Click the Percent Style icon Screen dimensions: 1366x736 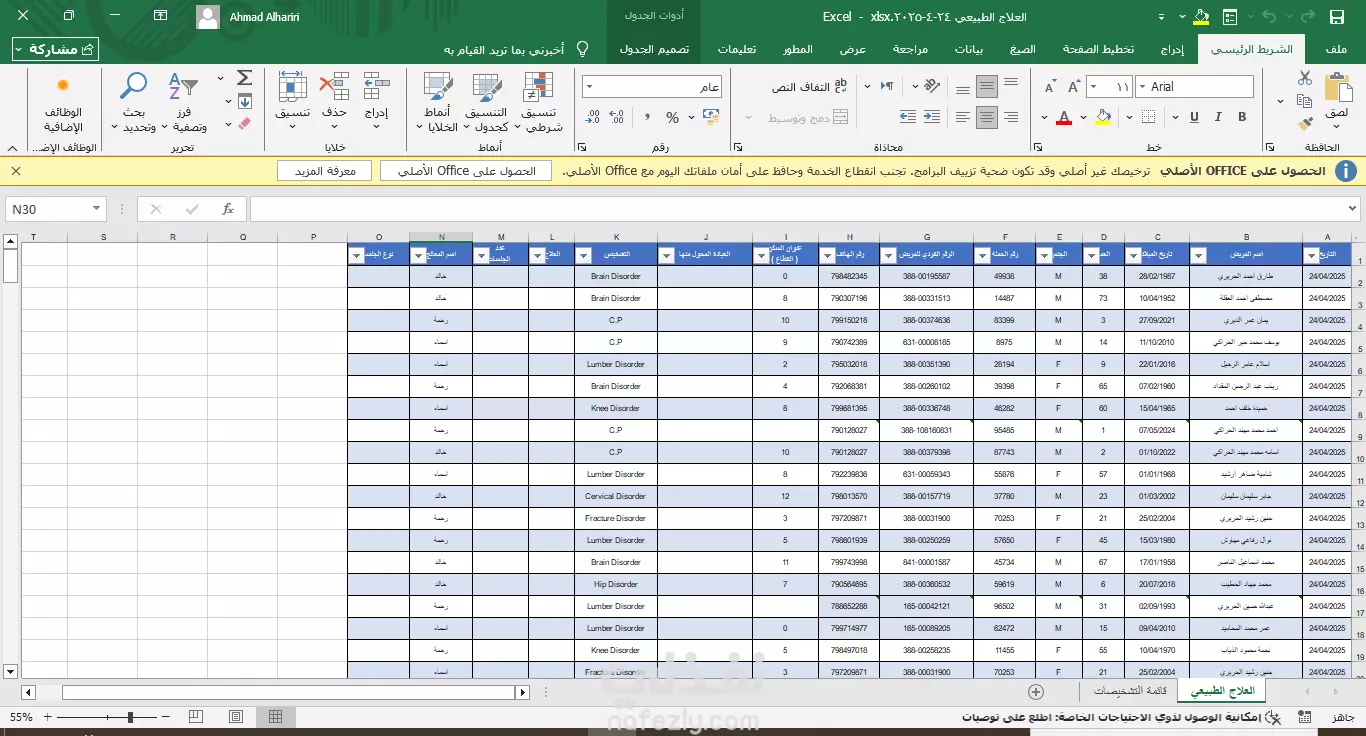pos(672,118)
